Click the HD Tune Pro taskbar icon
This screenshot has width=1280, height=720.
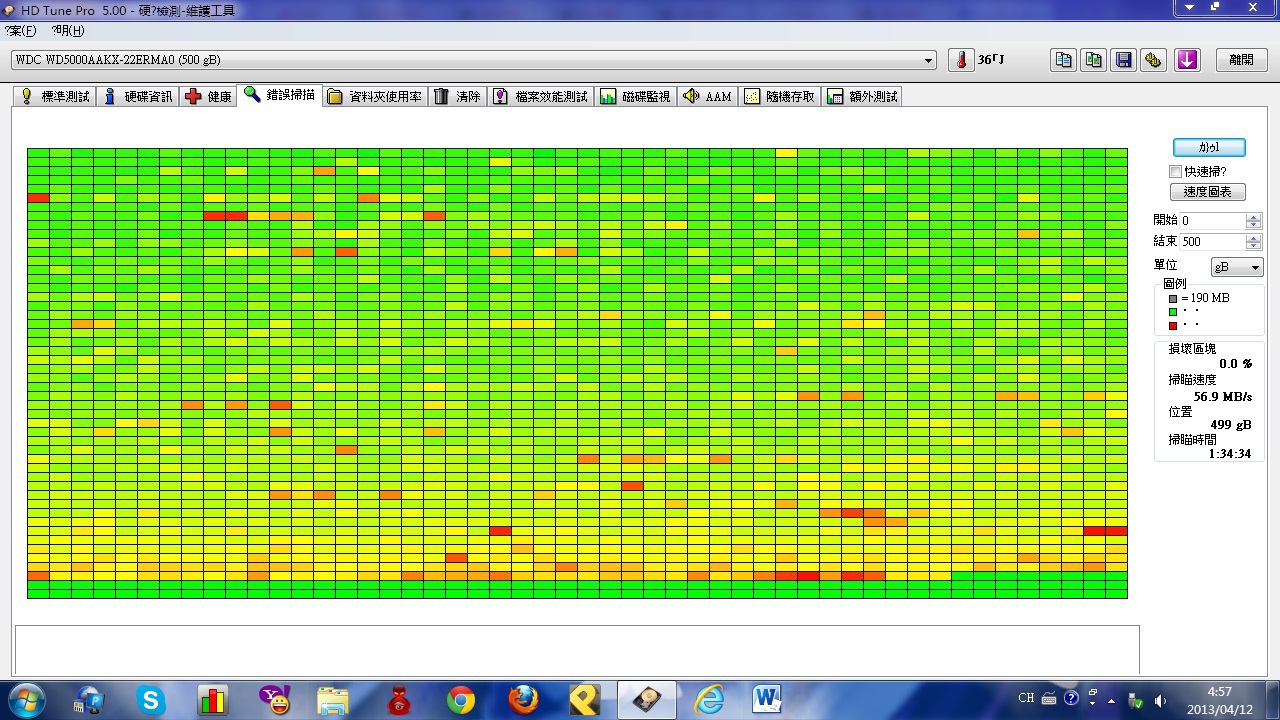pyautogui.click(x=647, y=700)
